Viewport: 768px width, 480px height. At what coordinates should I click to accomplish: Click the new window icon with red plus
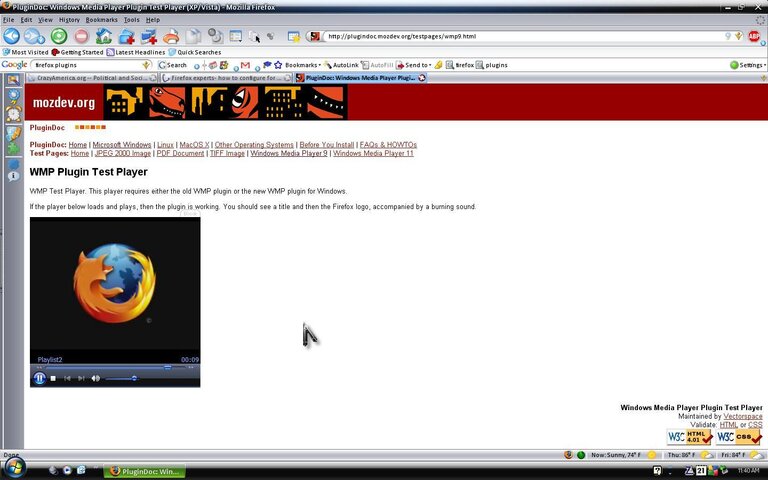click(148, 36)
